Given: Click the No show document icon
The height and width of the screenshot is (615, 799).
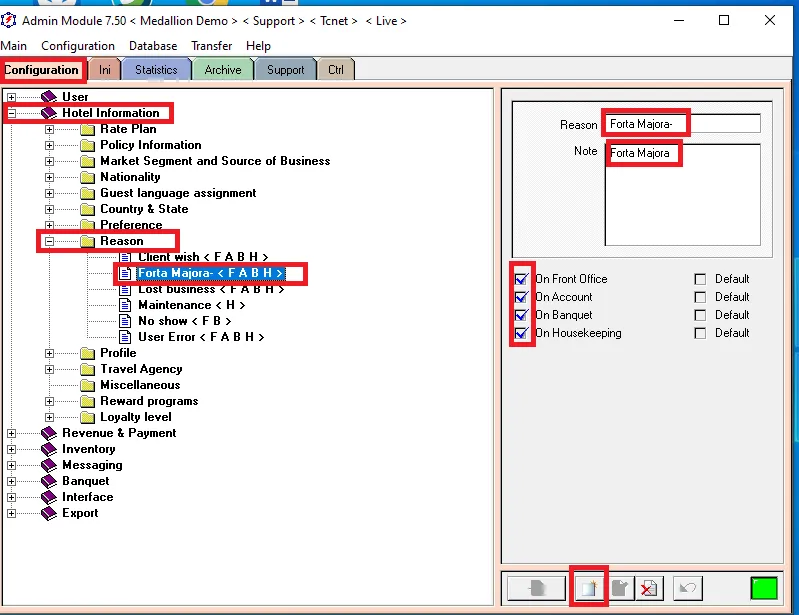Looking at the screenshot, I should click(125, 321).
